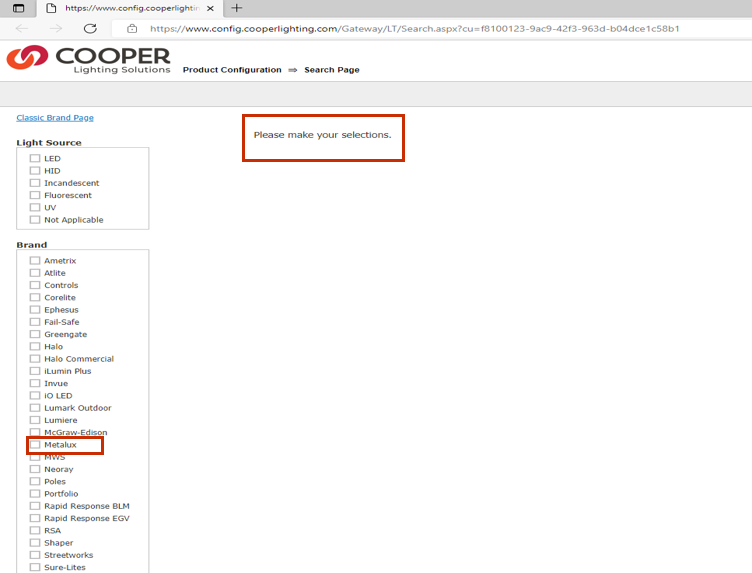
Task: Close the cooperlighting browser tab
Action: [x=210, y=8]
